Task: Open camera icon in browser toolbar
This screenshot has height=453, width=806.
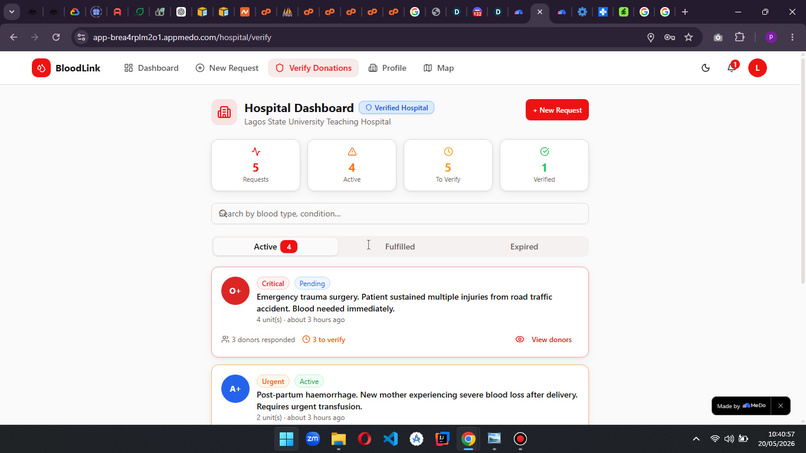Action: click(x=718, y=37)
